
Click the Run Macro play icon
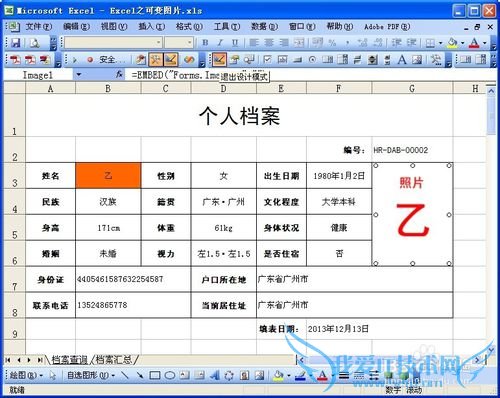pyautogui.click(x=75, y=60)
